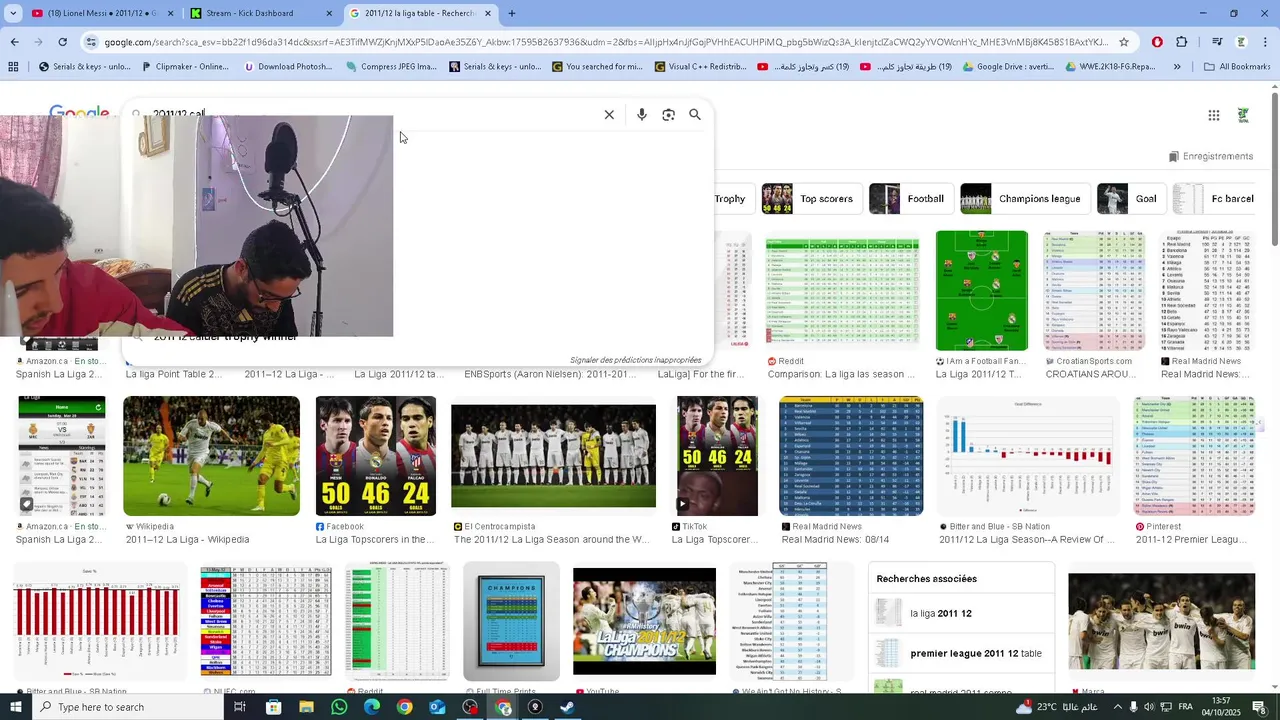The height and width of the screenshot is (720, 1280).
Task: Open the Windows Start menu
Action: (18, 707)
